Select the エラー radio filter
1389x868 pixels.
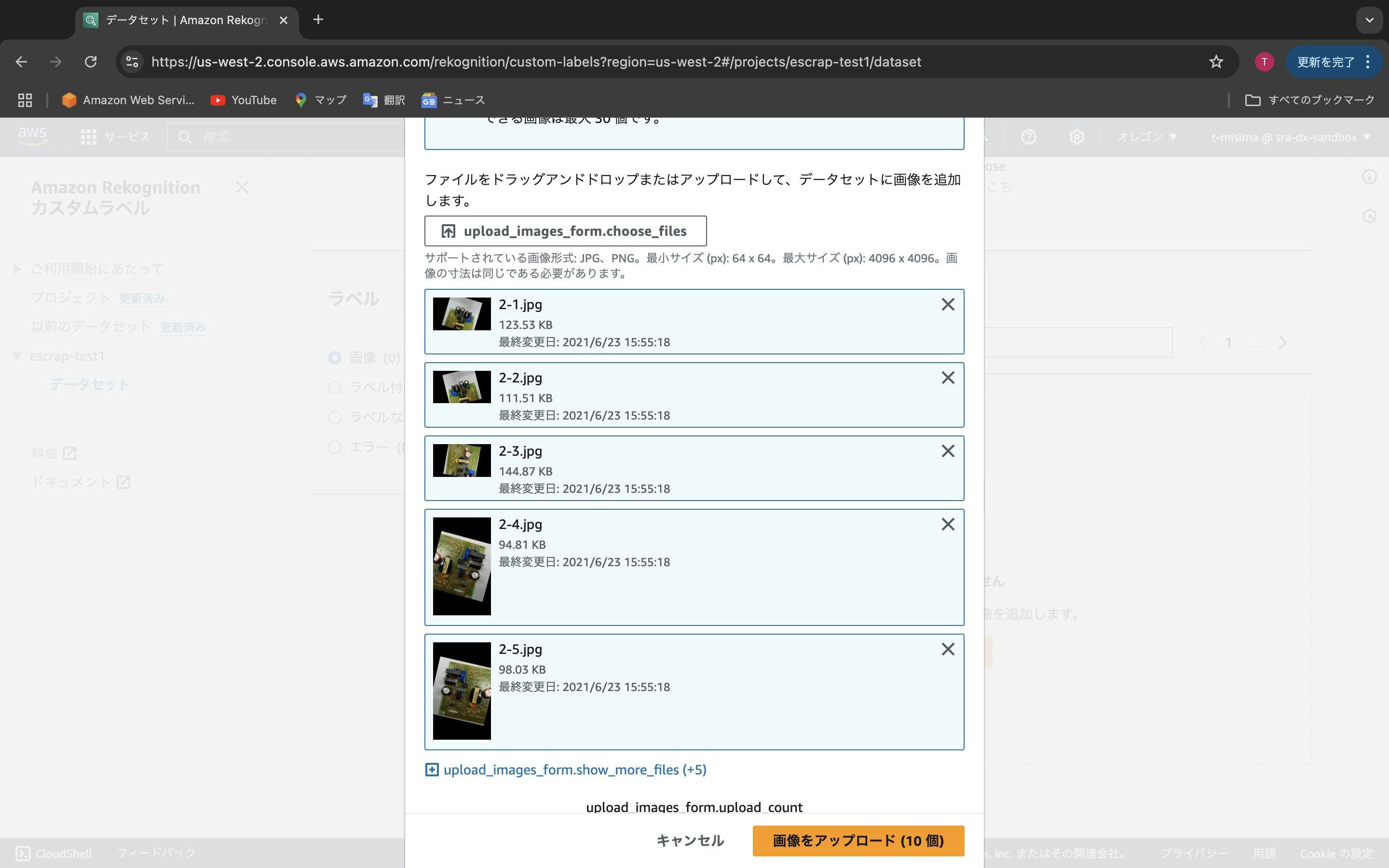coord(335,447)
